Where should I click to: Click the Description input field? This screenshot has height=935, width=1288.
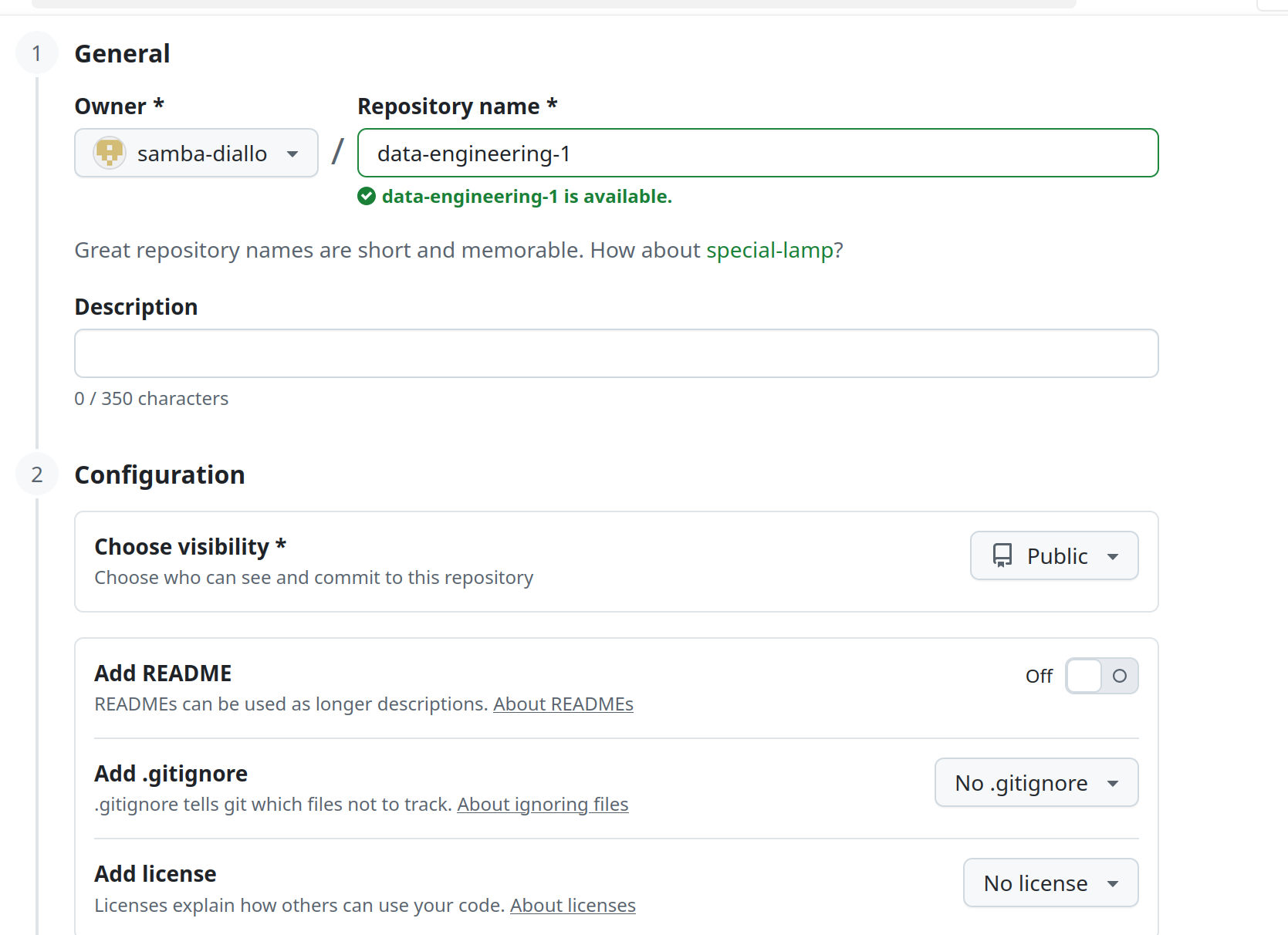[x=615, y=353]
